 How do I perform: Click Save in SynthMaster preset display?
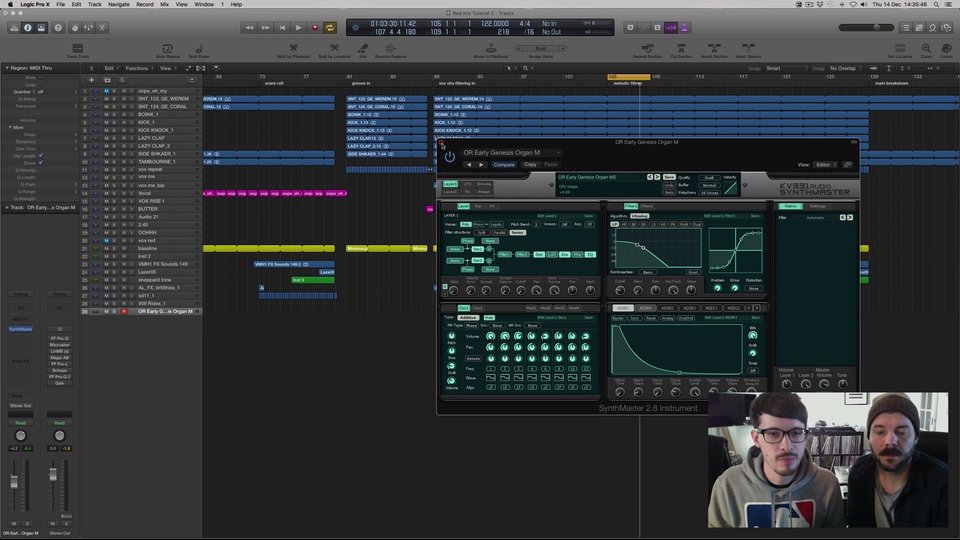pos(669,177)
